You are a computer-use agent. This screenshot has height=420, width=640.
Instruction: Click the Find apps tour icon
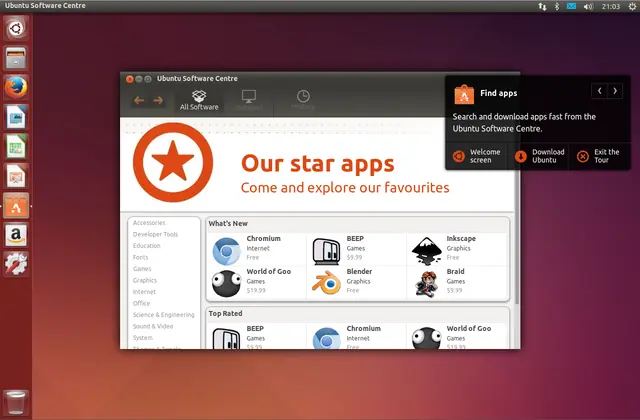tap(464, 94)
